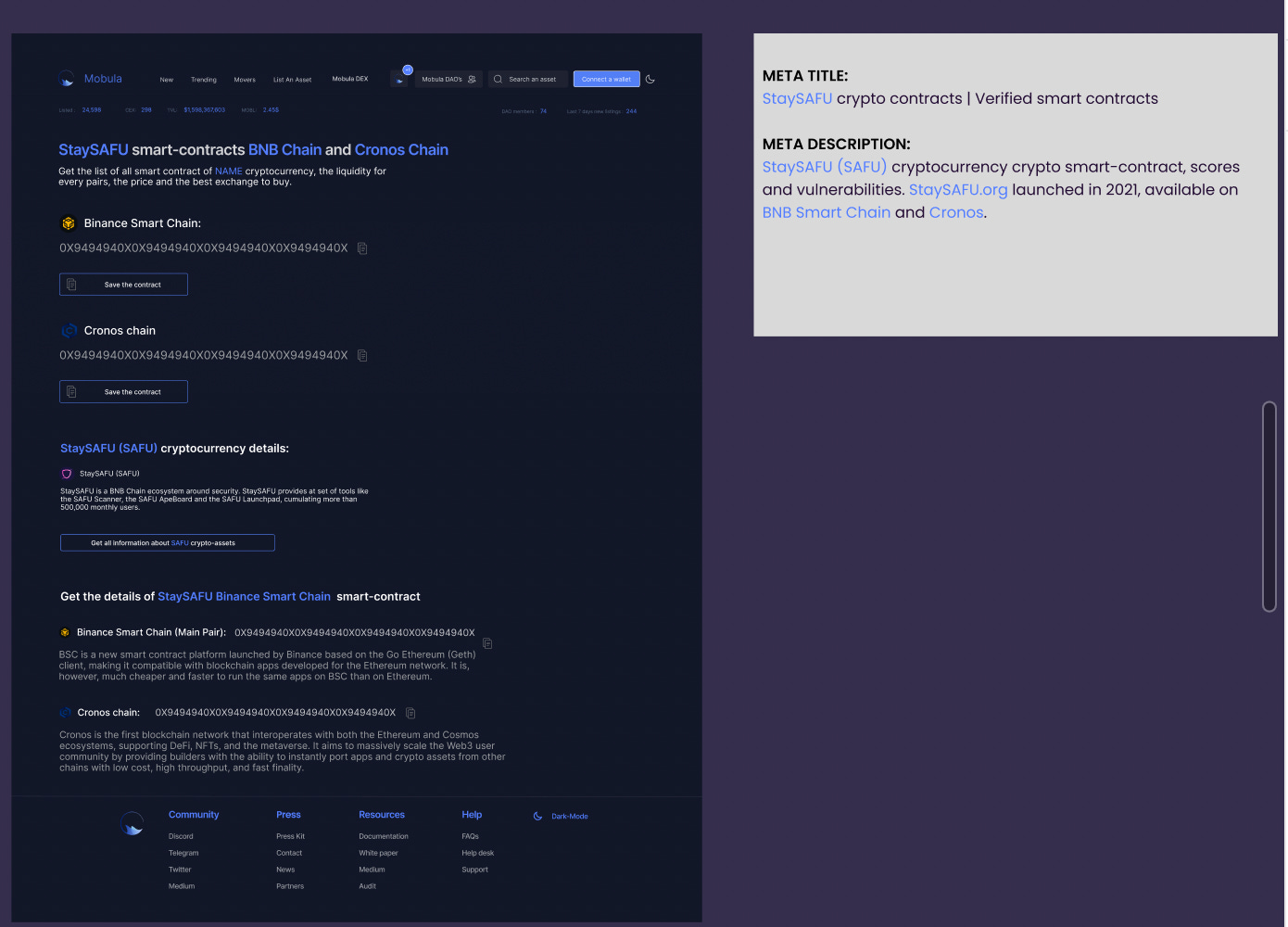Open the Partners footer link

290,886
